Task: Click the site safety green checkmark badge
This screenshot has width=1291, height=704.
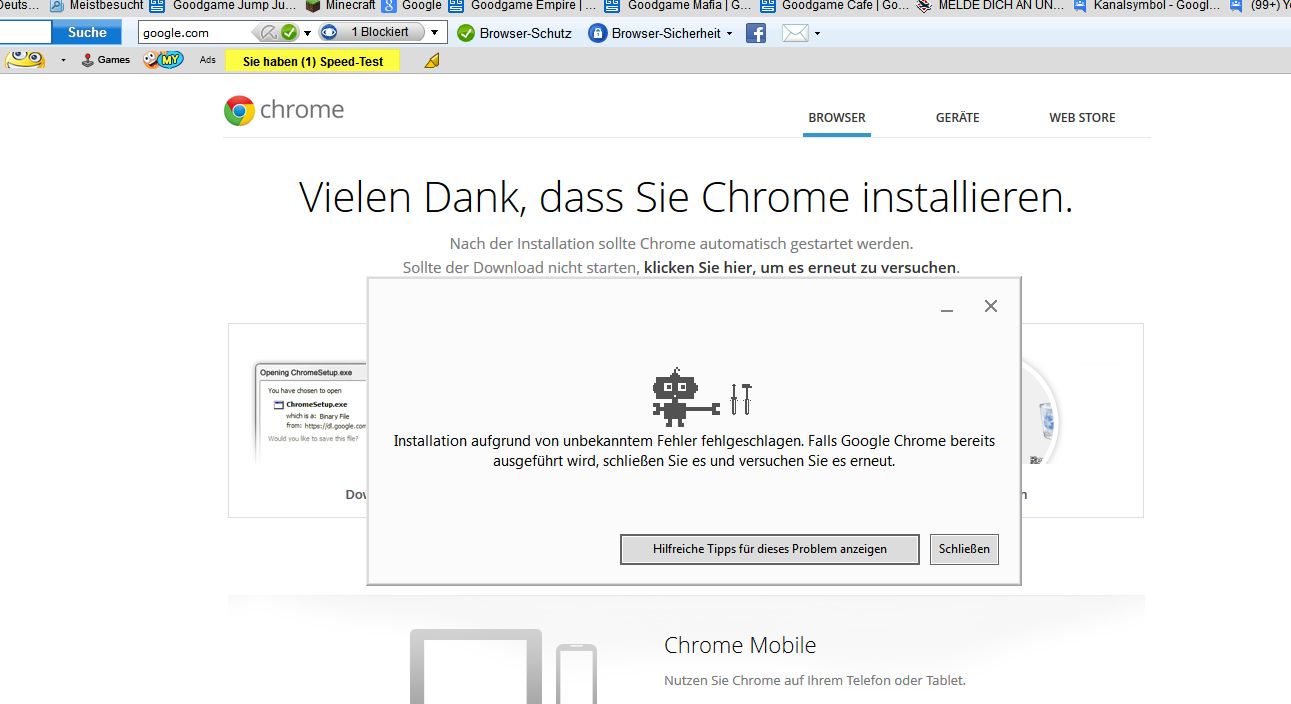Action: 289,33
